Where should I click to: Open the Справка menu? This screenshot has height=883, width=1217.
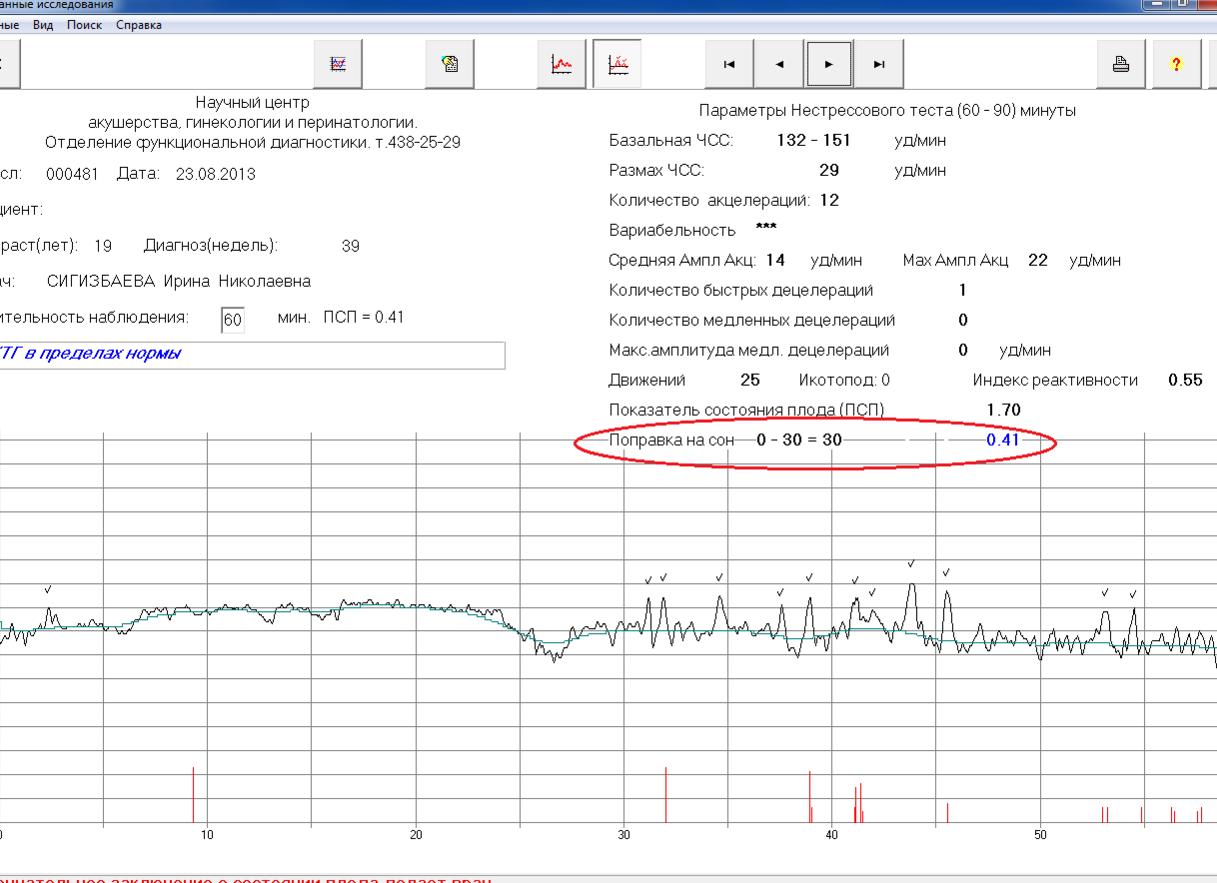click(138, 25)
